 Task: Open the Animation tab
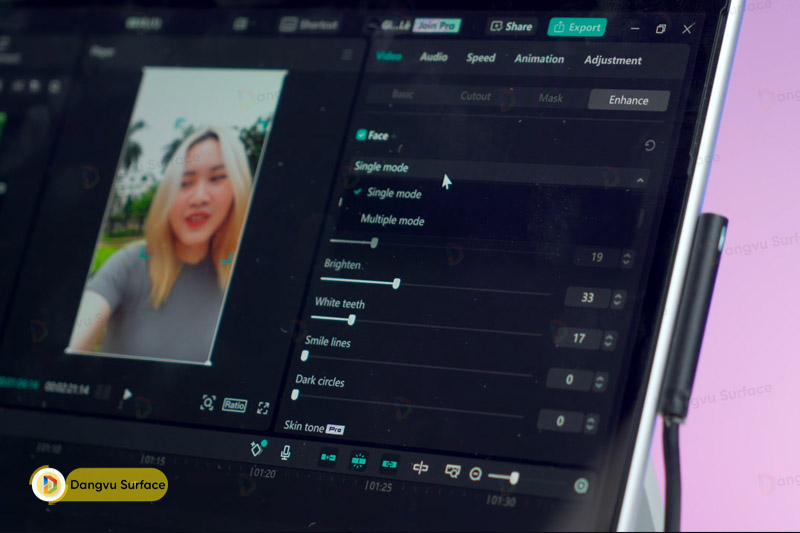pos(539,59)
